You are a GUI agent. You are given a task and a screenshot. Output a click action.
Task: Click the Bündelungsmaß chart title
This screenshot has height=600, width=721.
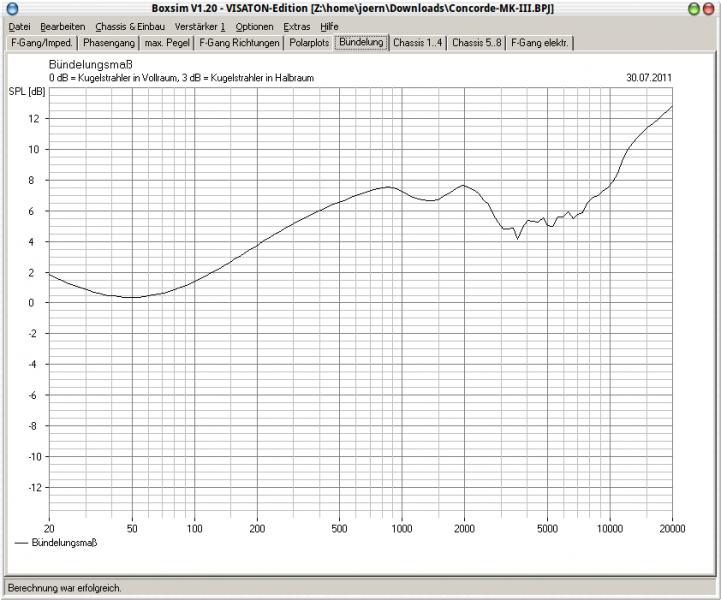point(91,64)
